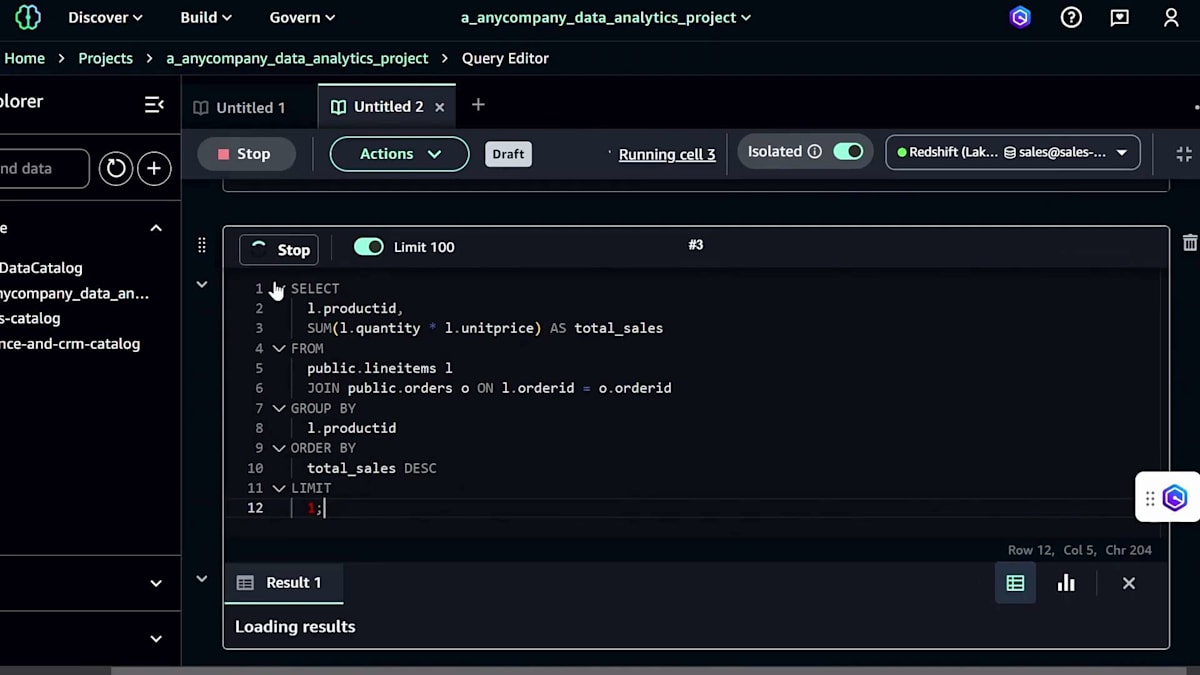The width and height of the screenshot is (1200, 675).
Task: Click the JOIN public.orders code line
Action: 489,388
